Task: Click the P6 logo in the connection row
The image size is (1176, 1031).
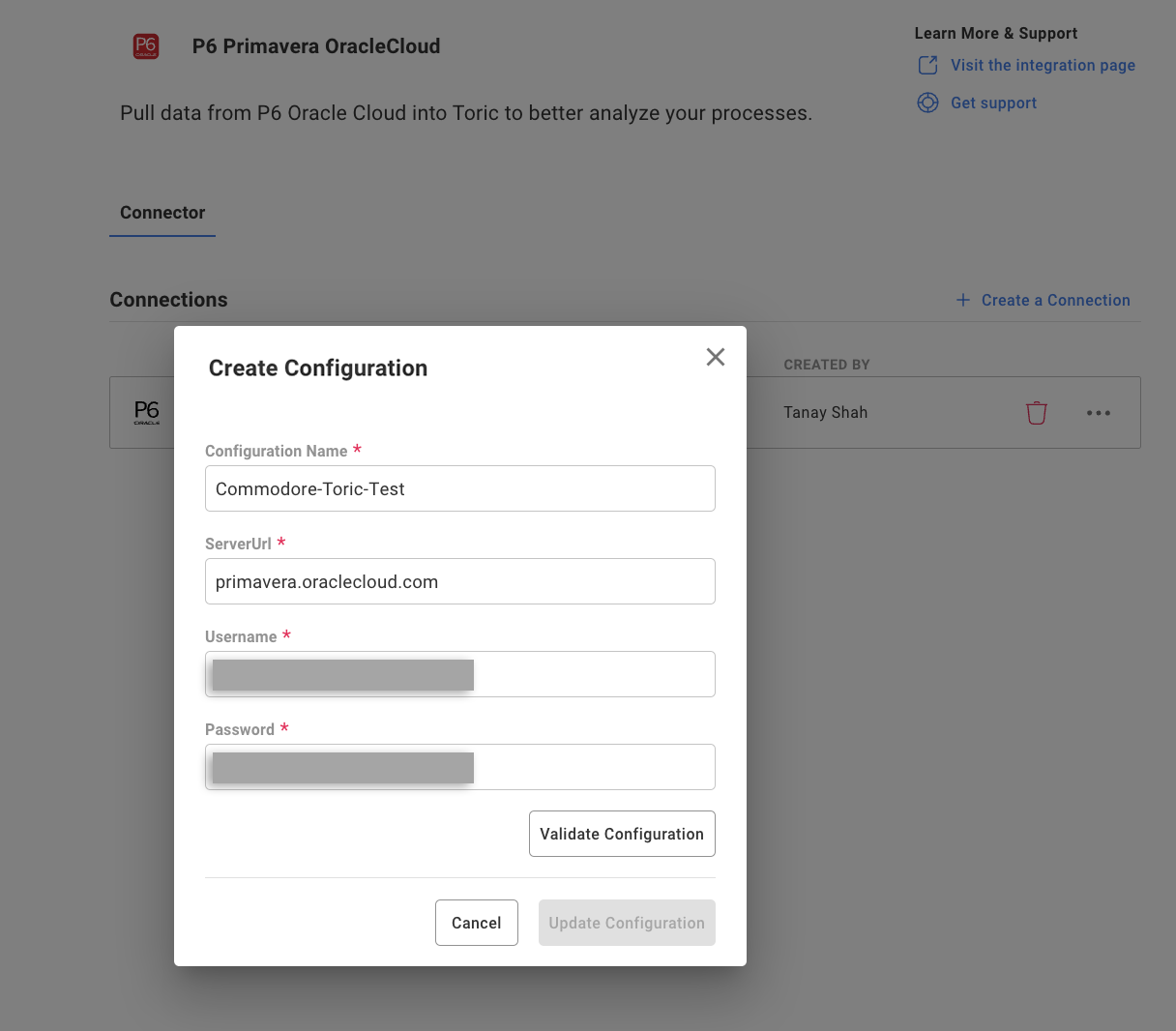Action: (x=147, y=413)
